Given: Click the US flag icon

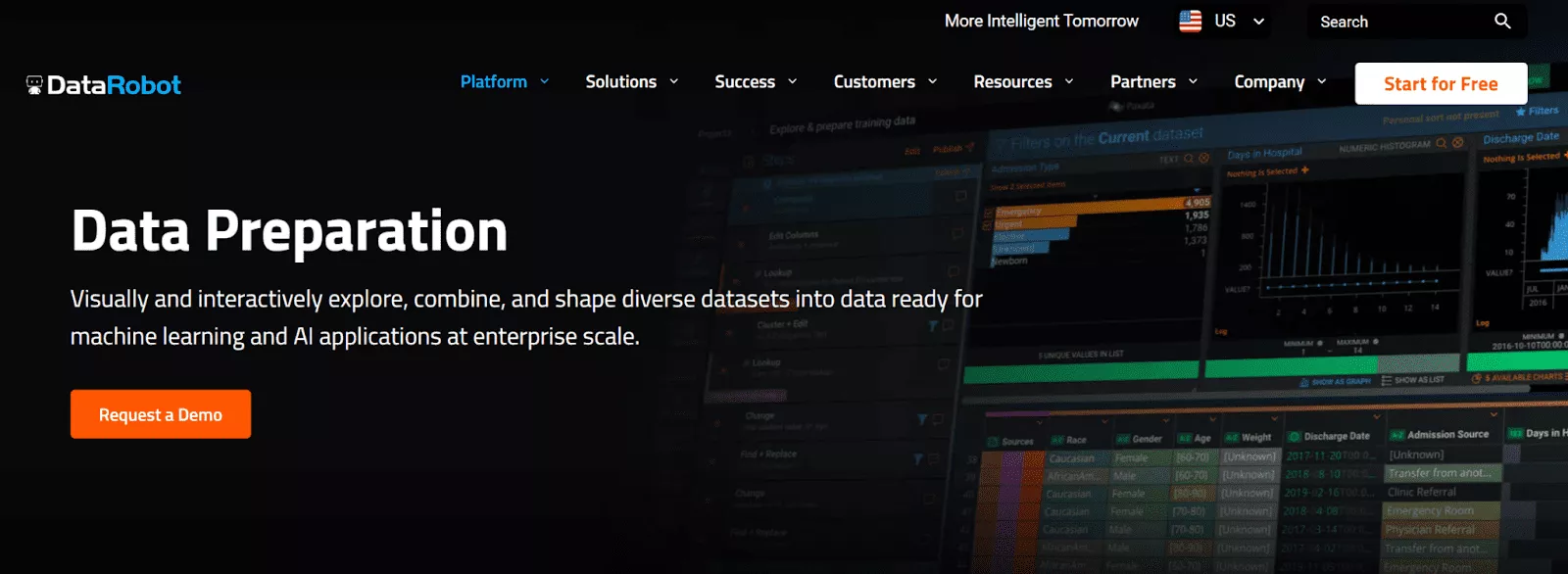Looking at the screenshot, I should coord(1191,22).
